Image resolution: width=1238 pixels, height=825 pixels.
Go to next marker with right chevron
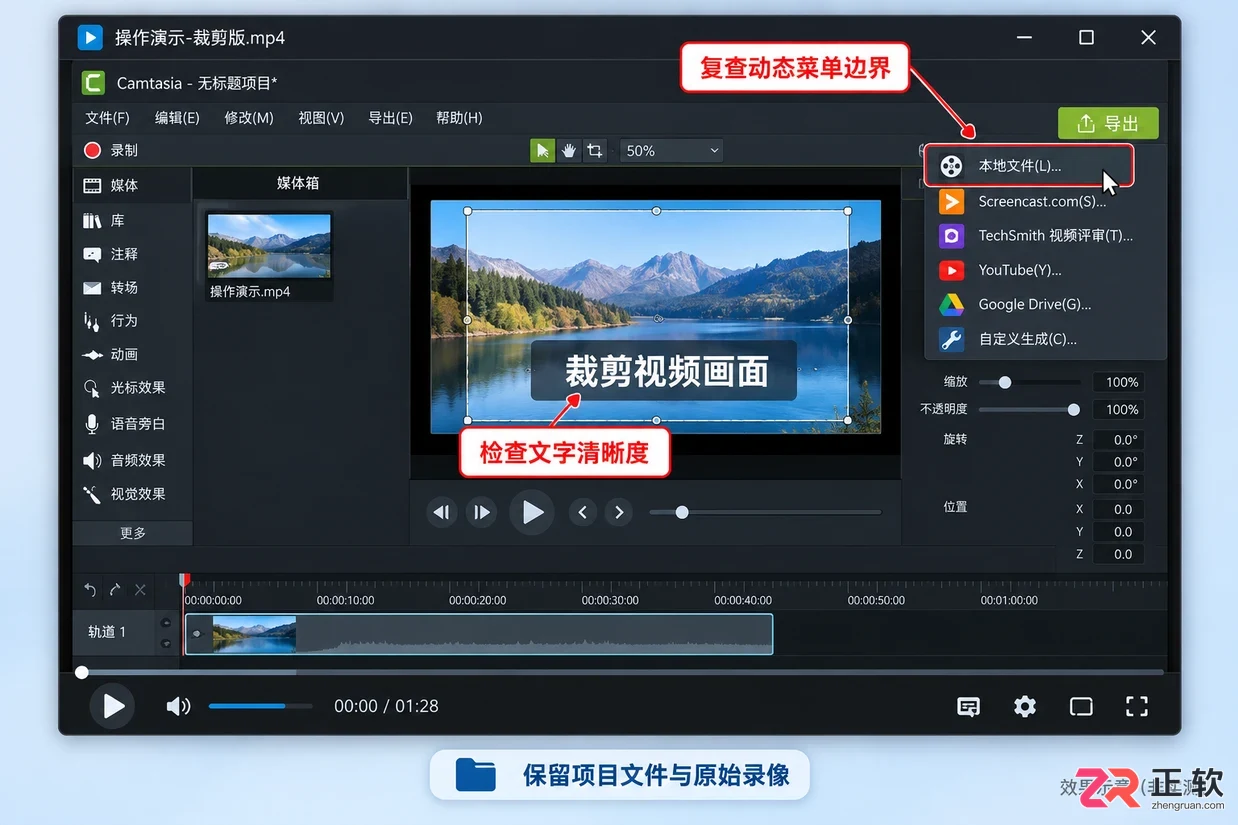(x=619, y=513)
